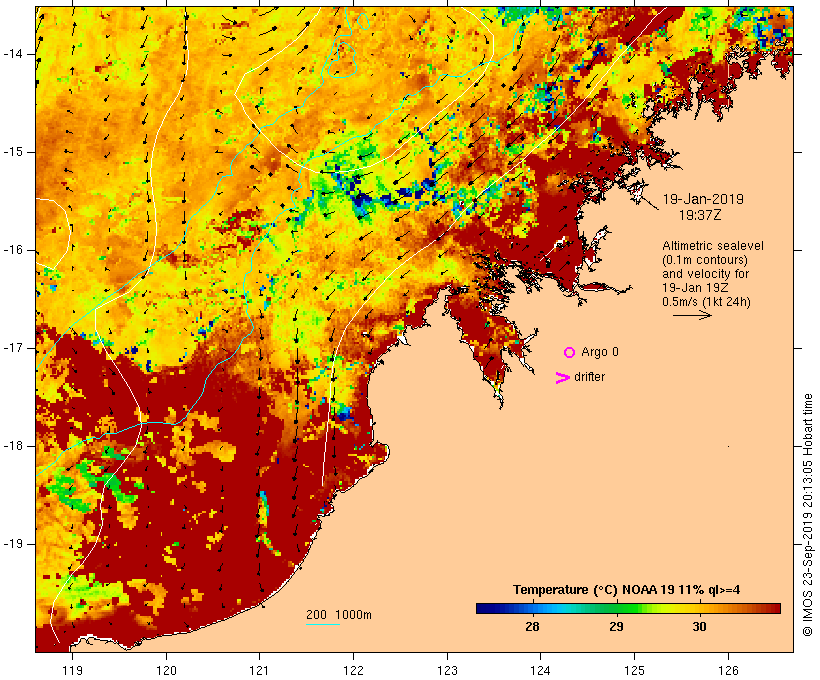Image resolution: width=820 pixels, height=680 pixels.
Task: Click the 'Altimetric sealevel' text line
Action: [x=713, y=246]
